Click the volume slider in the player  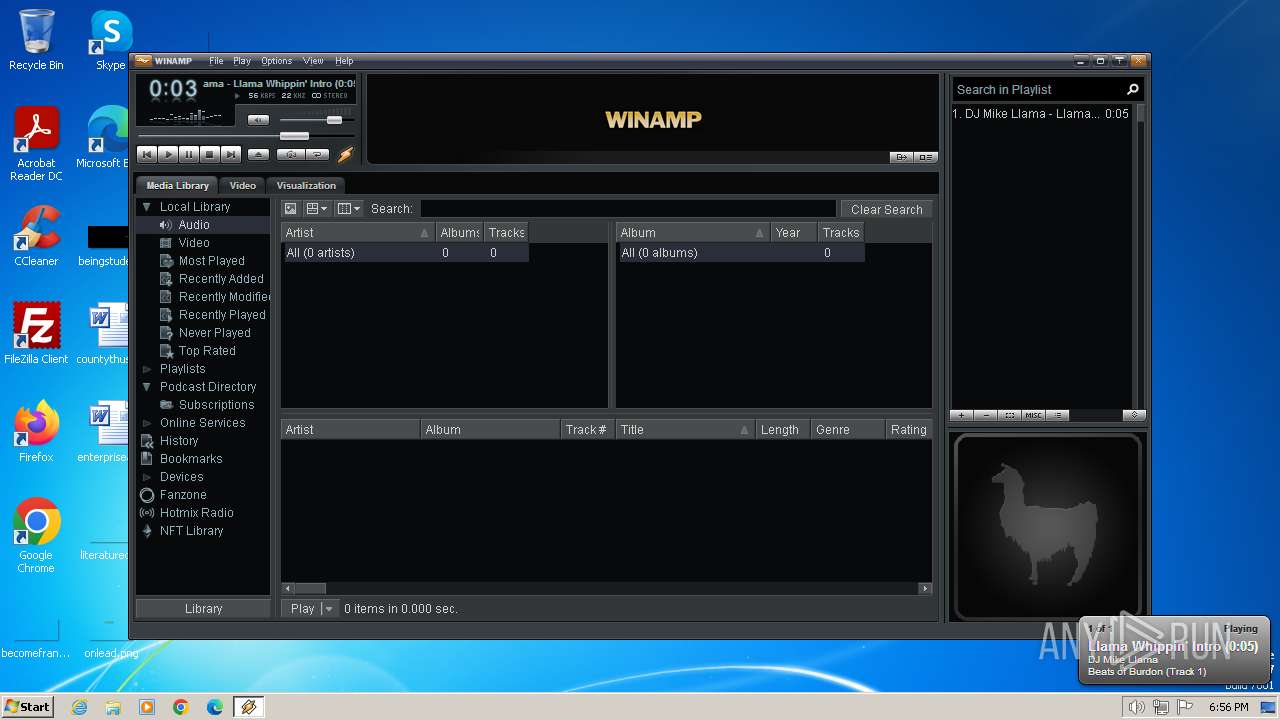coord(315,120)
